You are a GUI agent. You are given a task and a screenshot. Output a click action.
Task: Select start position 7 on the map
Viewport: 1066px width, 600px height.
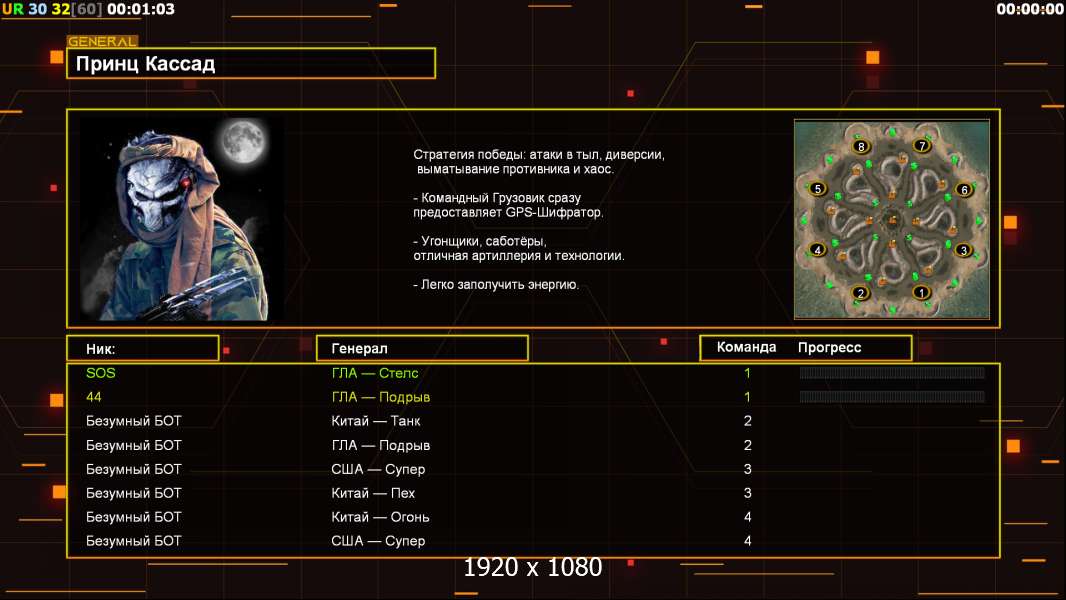tap(922, 145)
